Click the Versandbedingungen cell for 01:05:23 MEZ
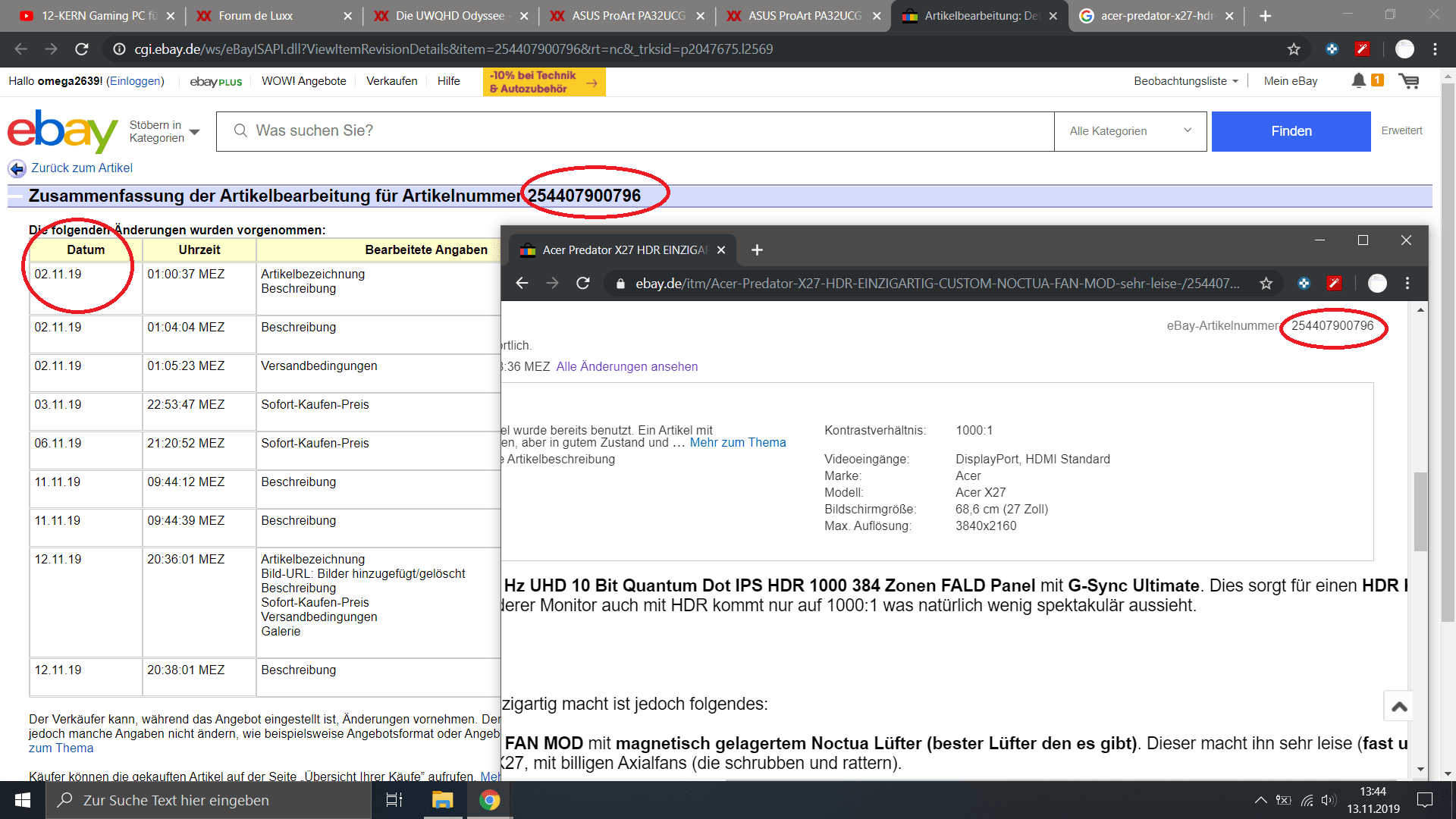The width and height of the screenshot is (1456, 819). click(x=378, y=373)
